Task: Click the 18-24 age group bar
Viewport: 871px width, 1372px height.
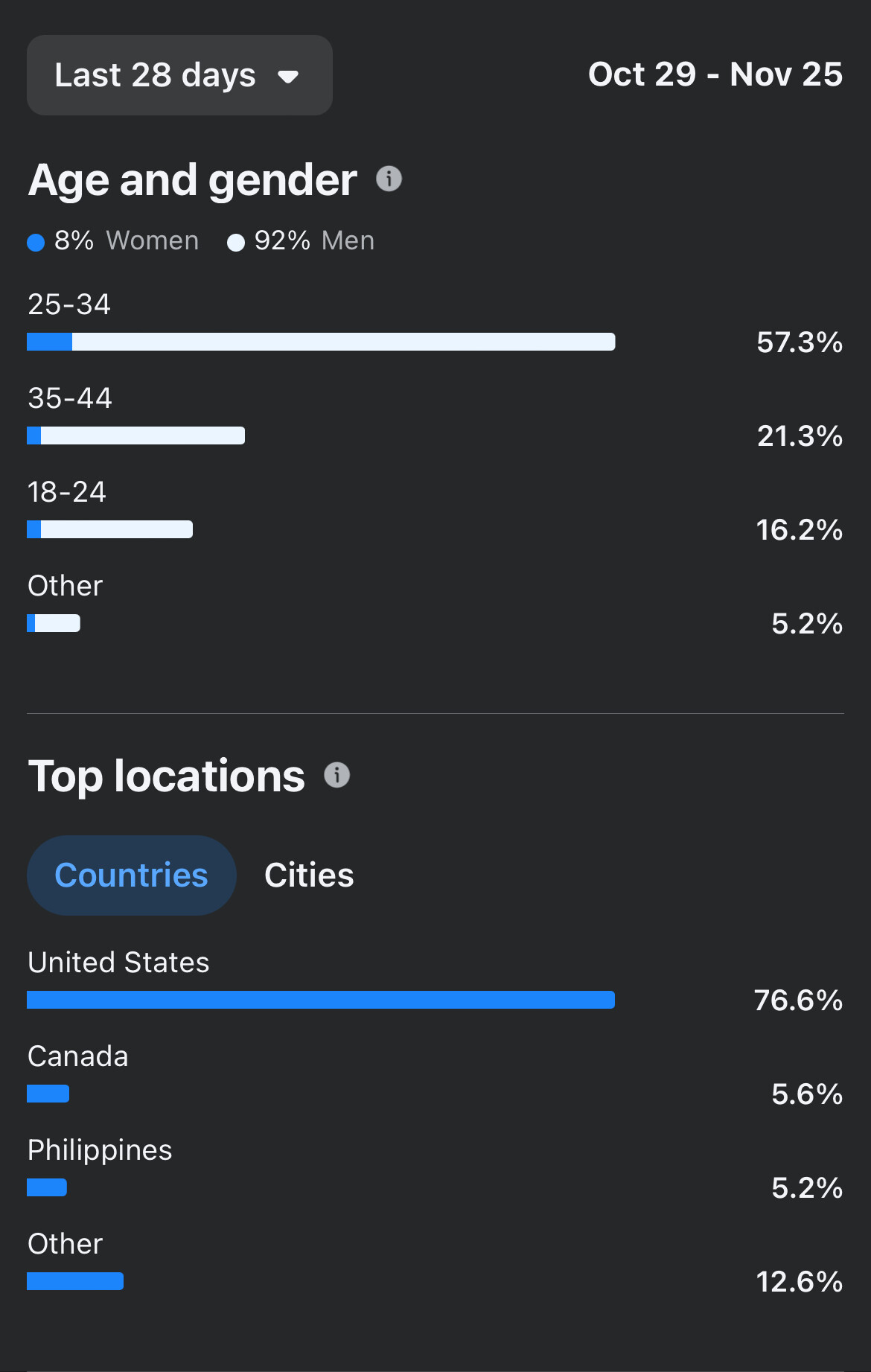Action: click(109, 529)
